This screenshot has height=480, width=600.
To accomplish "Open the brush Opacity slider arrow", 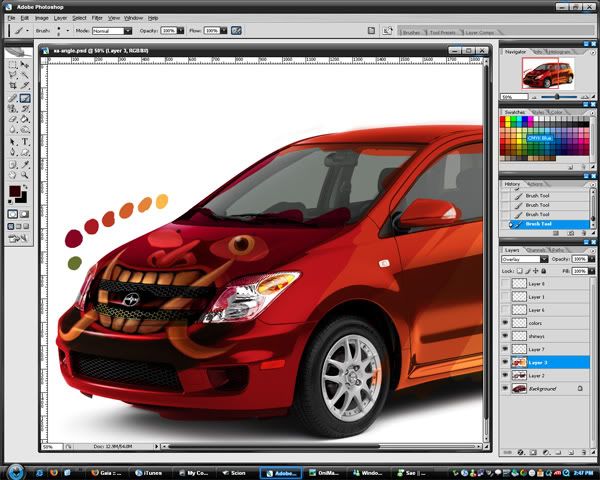I will pos(180,31).
